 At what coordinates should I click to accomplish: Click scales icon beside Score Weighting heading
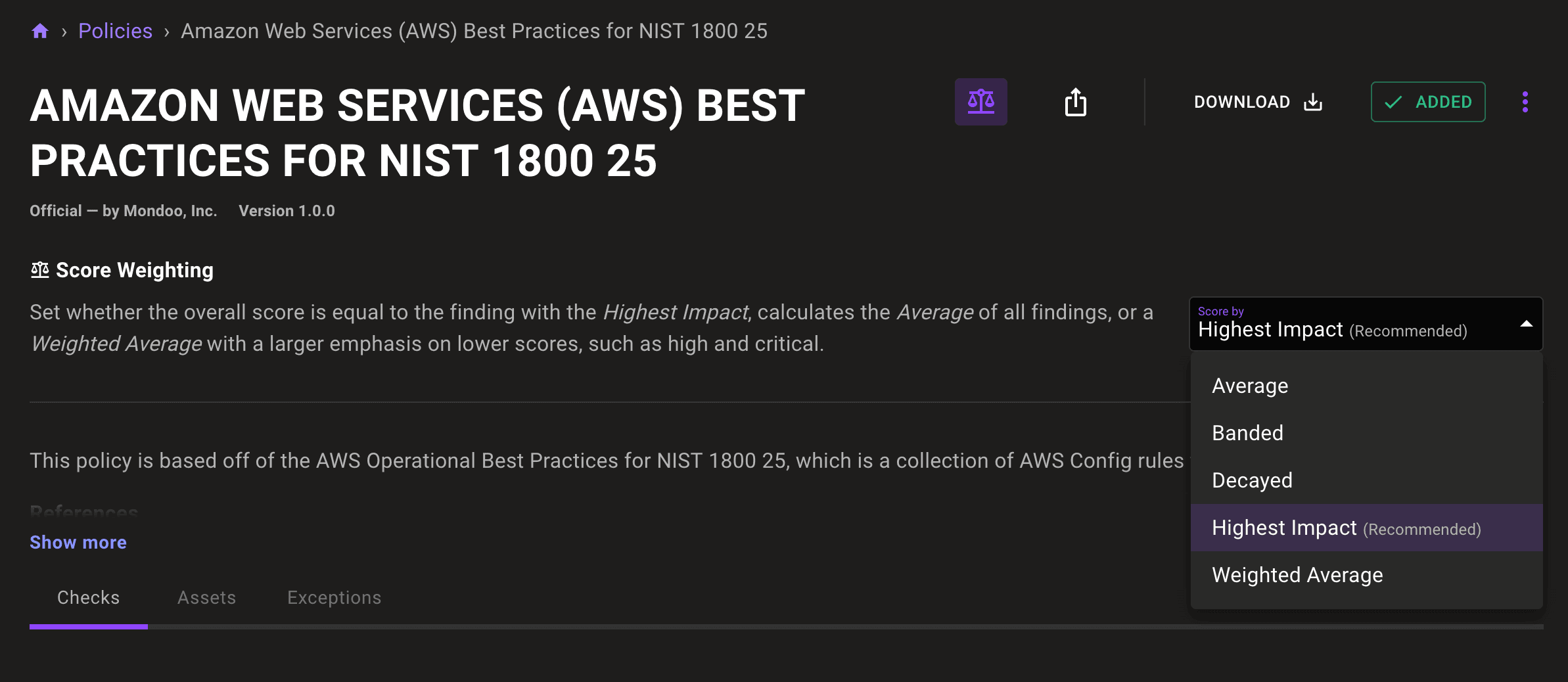(x=40, y=270)
